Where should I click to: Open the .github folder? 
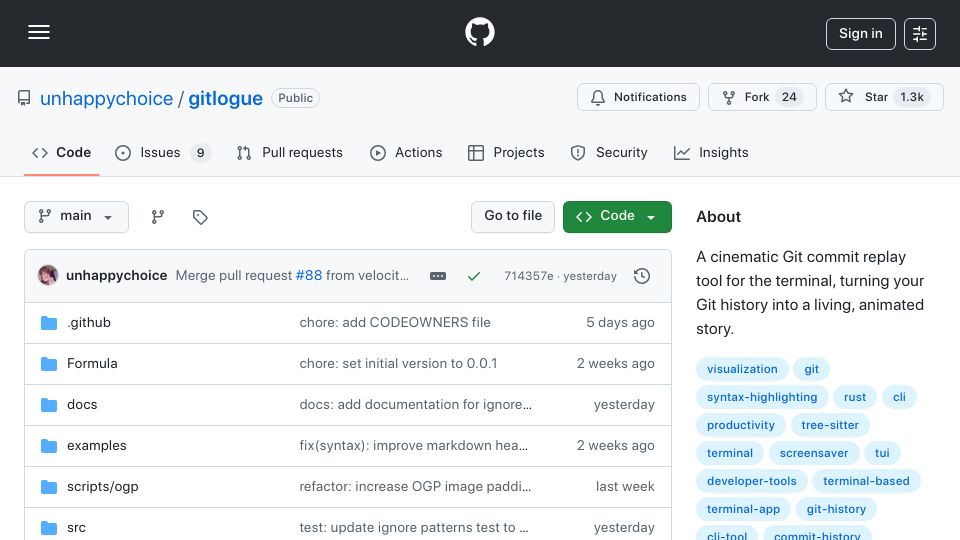[89, 323]
